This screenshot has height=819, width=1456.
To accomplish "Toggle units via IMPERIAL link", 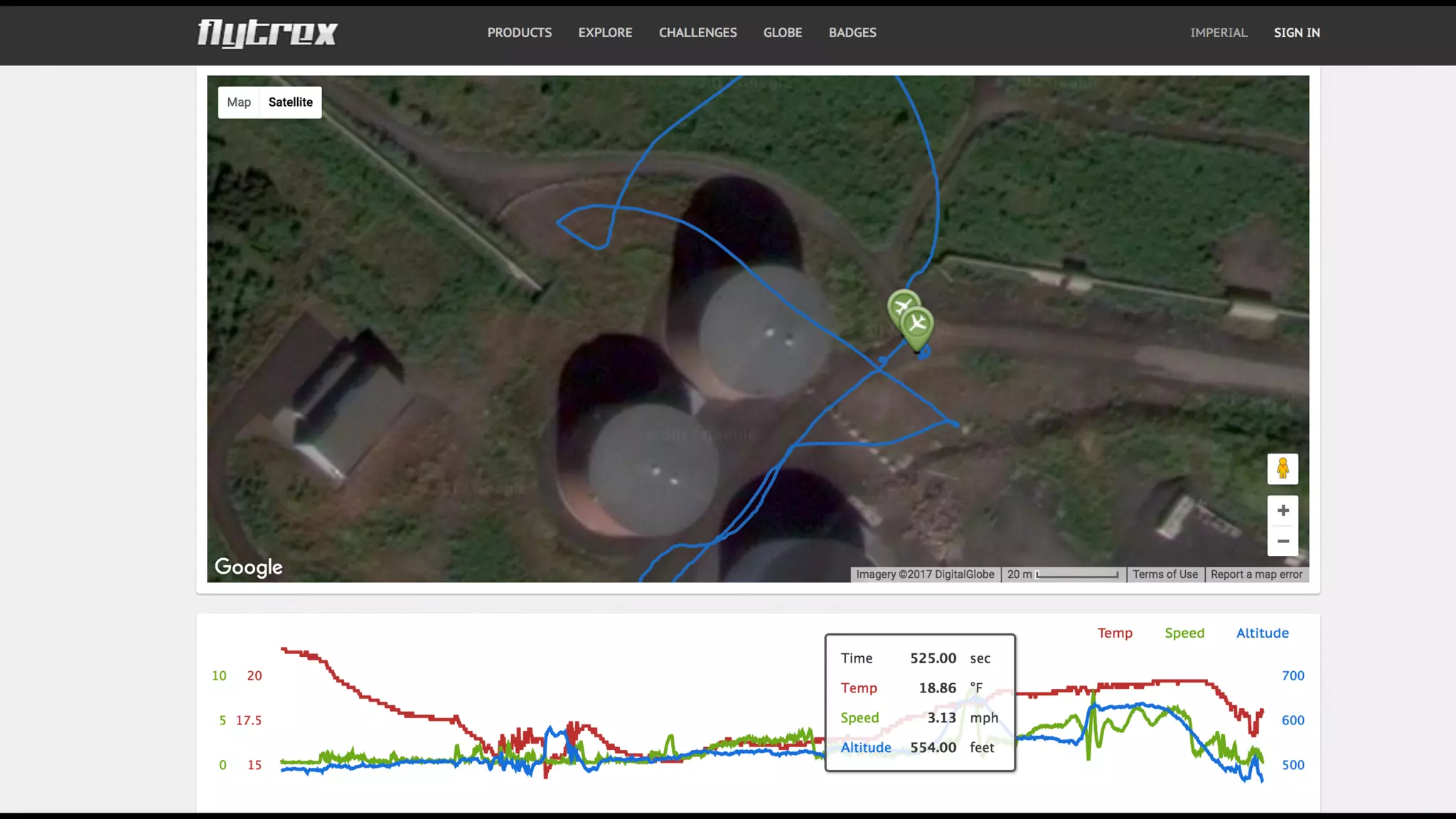I will pos(1219,33).
